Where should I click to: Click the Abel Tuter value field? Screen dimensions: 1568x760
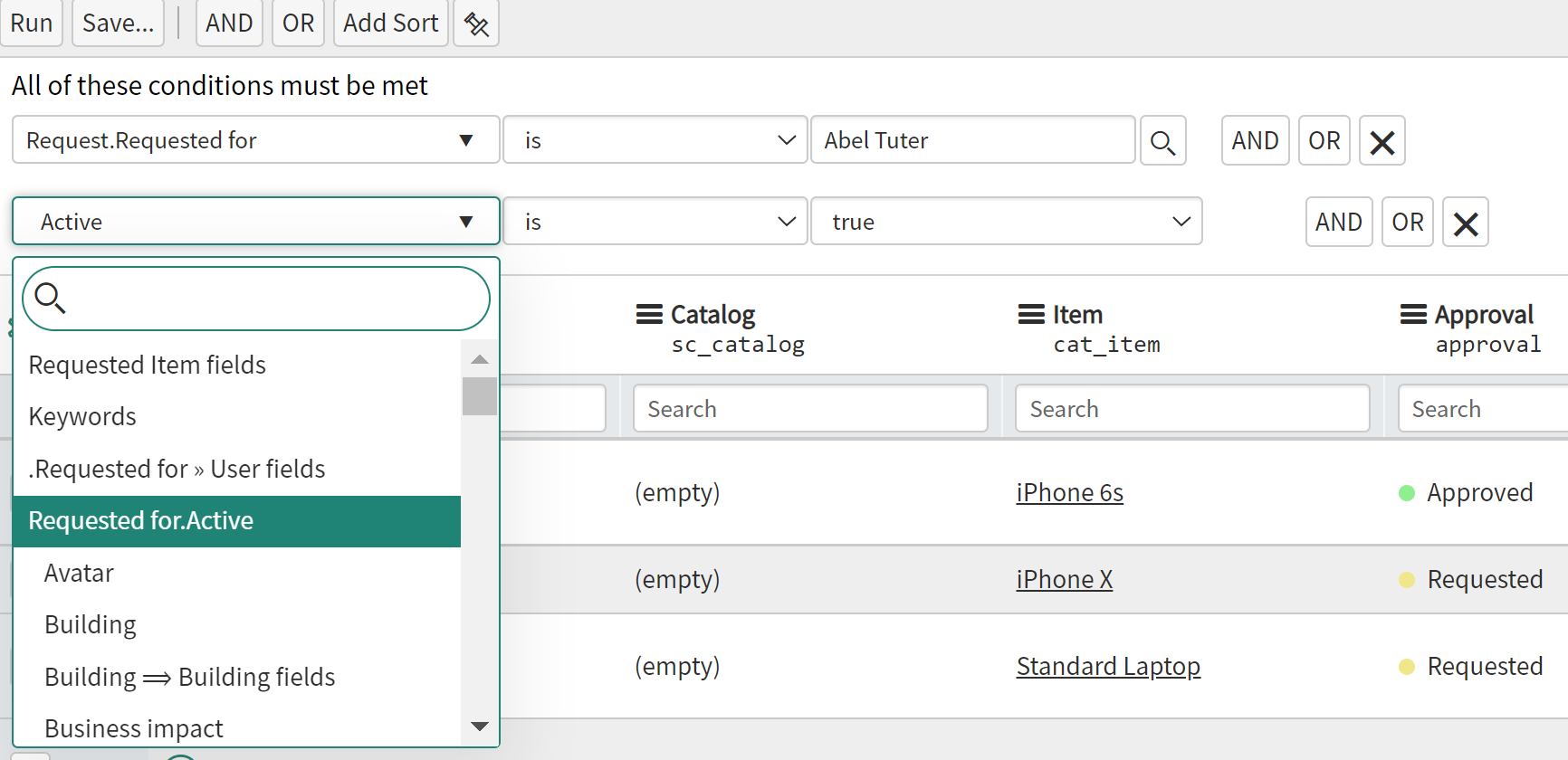point(973,140)
